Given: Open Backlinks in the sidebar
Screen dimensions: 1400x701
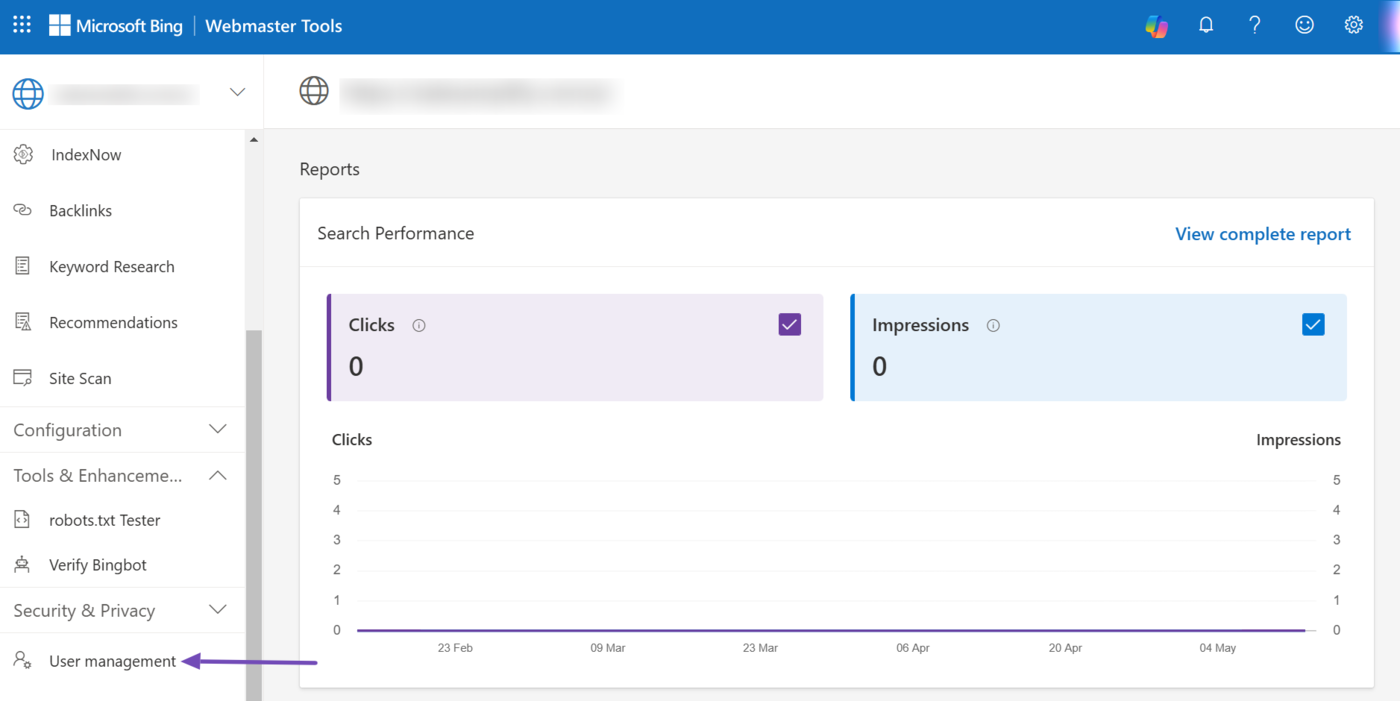Looking at the screenshot, I should (x=80, y=211).
